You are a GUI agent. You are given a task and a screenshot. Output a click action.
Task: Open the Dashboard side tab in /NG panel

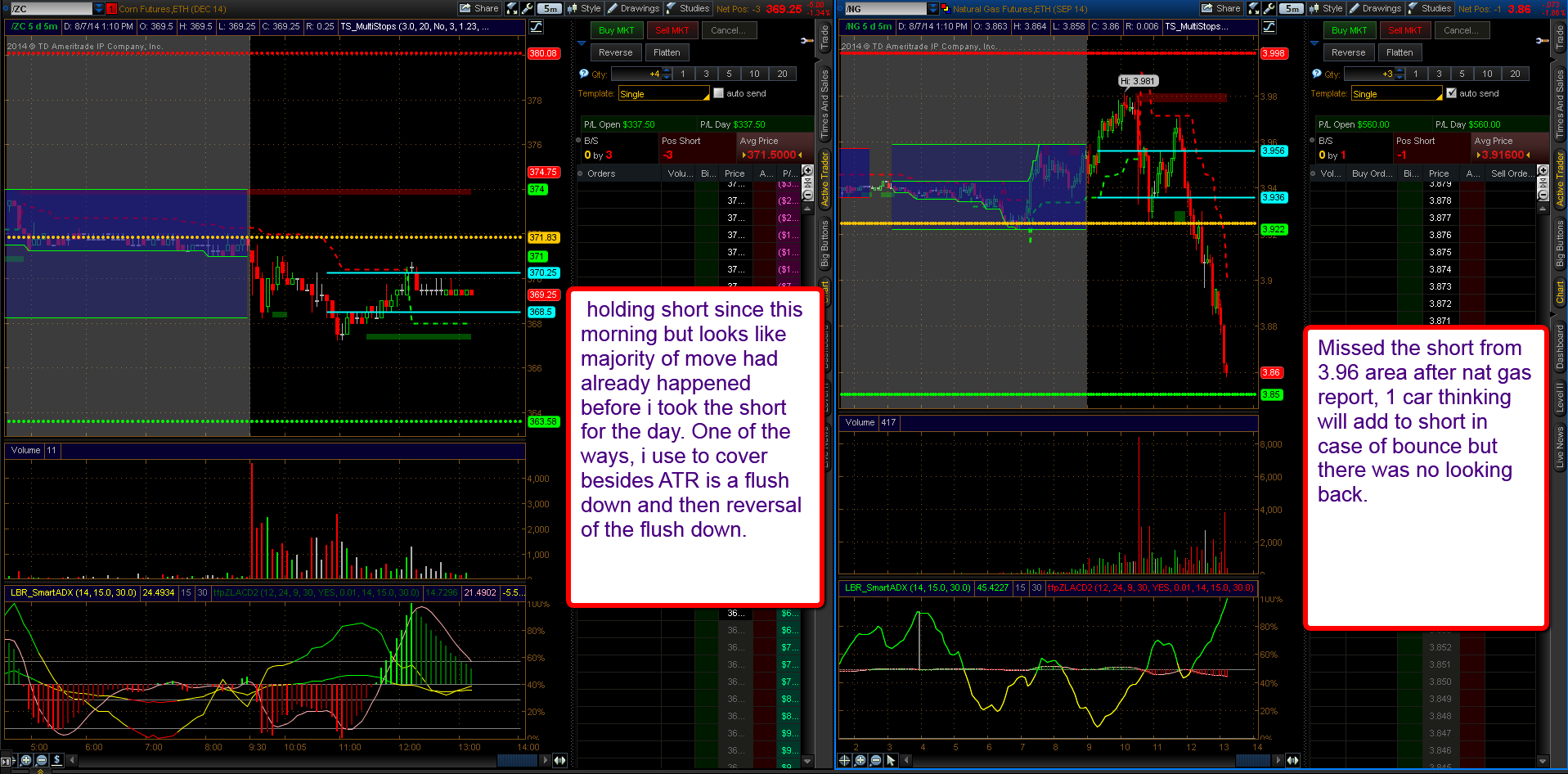(1560, 347)
